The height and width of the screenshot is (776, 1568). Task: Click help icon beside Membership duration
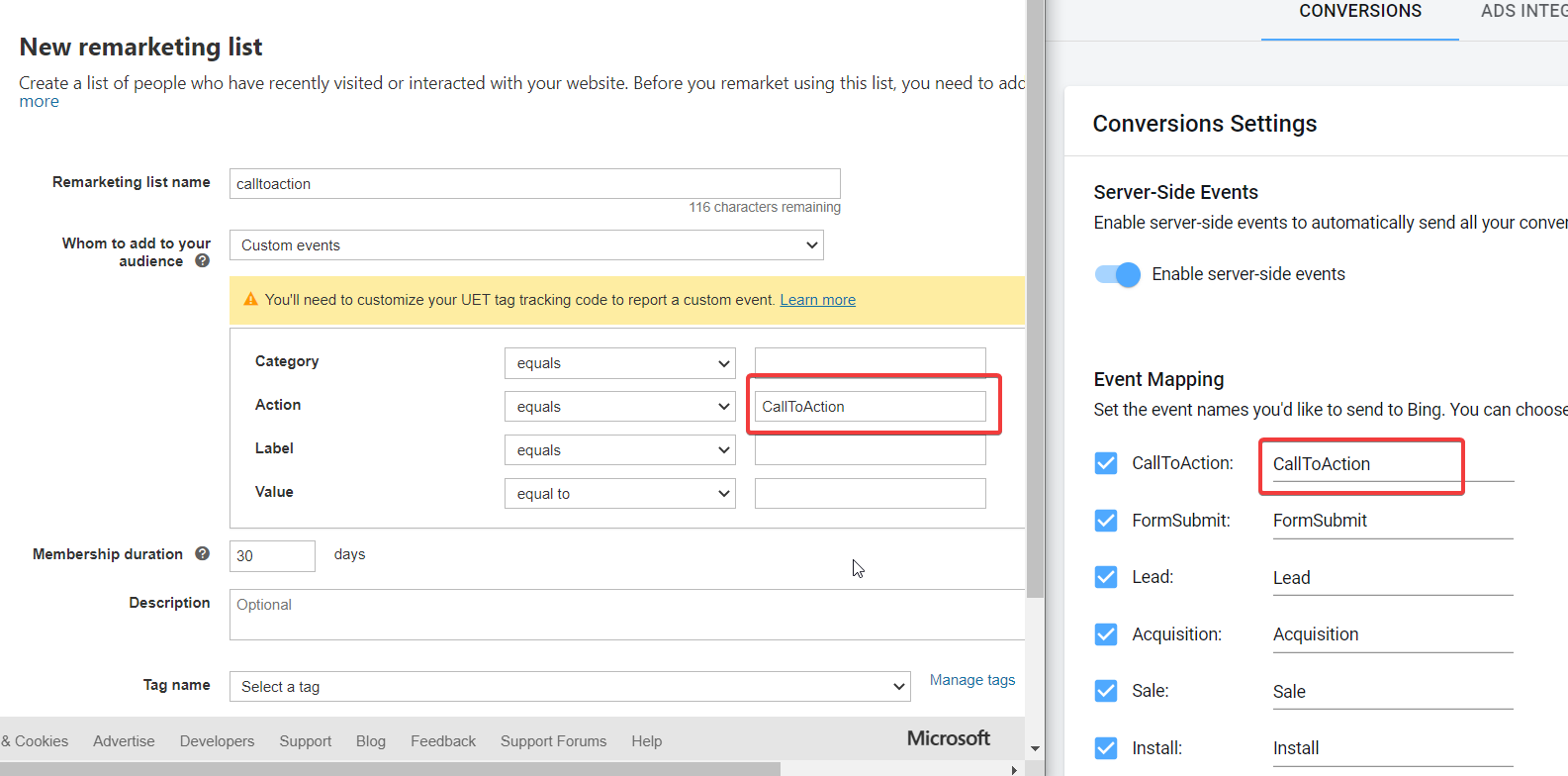point(202,554)
